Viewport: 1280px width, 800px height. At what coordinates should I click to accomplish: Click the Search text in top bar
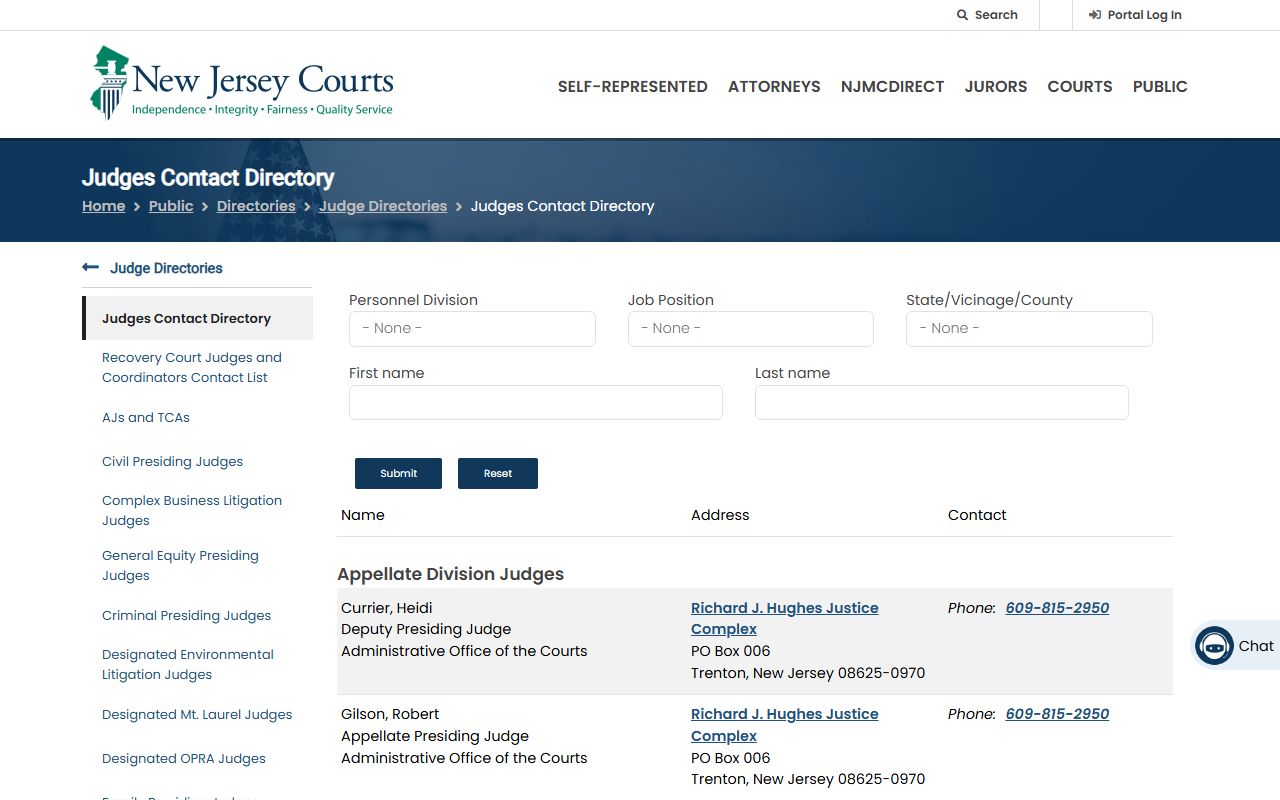(996, 15)
